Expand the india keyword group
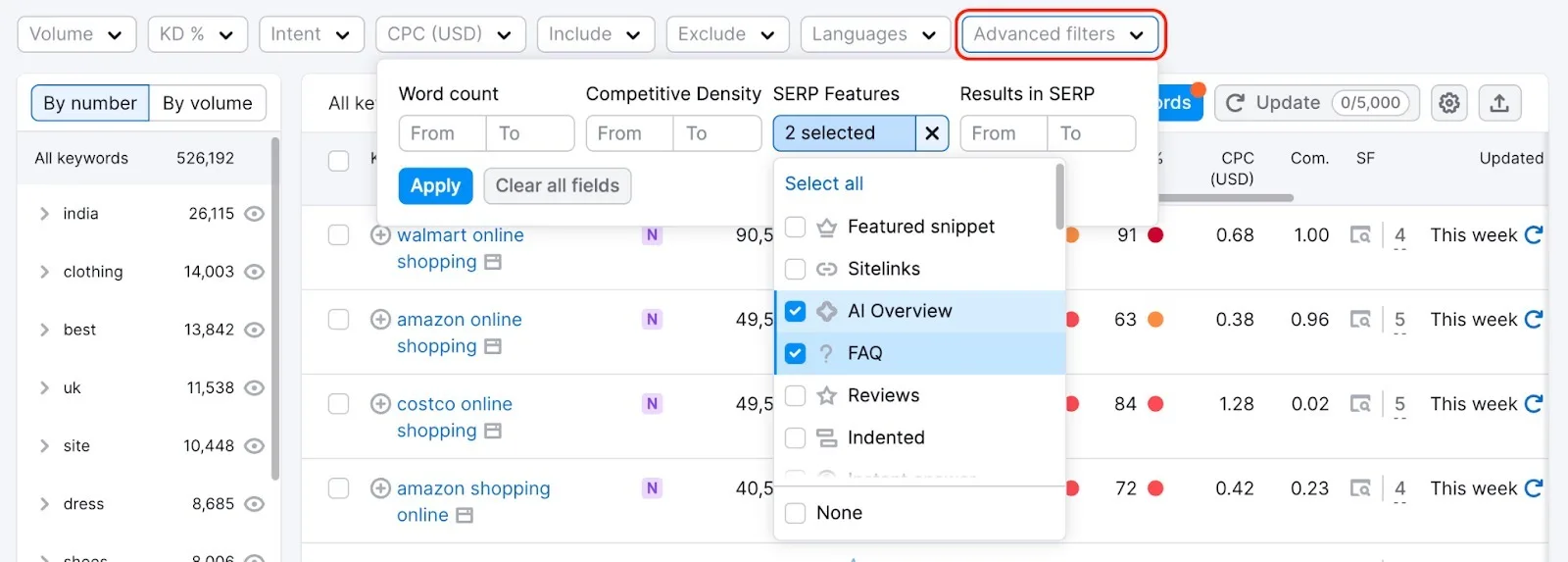Image resolution: width=1568 pixels, height=562 pixels. 44,214
